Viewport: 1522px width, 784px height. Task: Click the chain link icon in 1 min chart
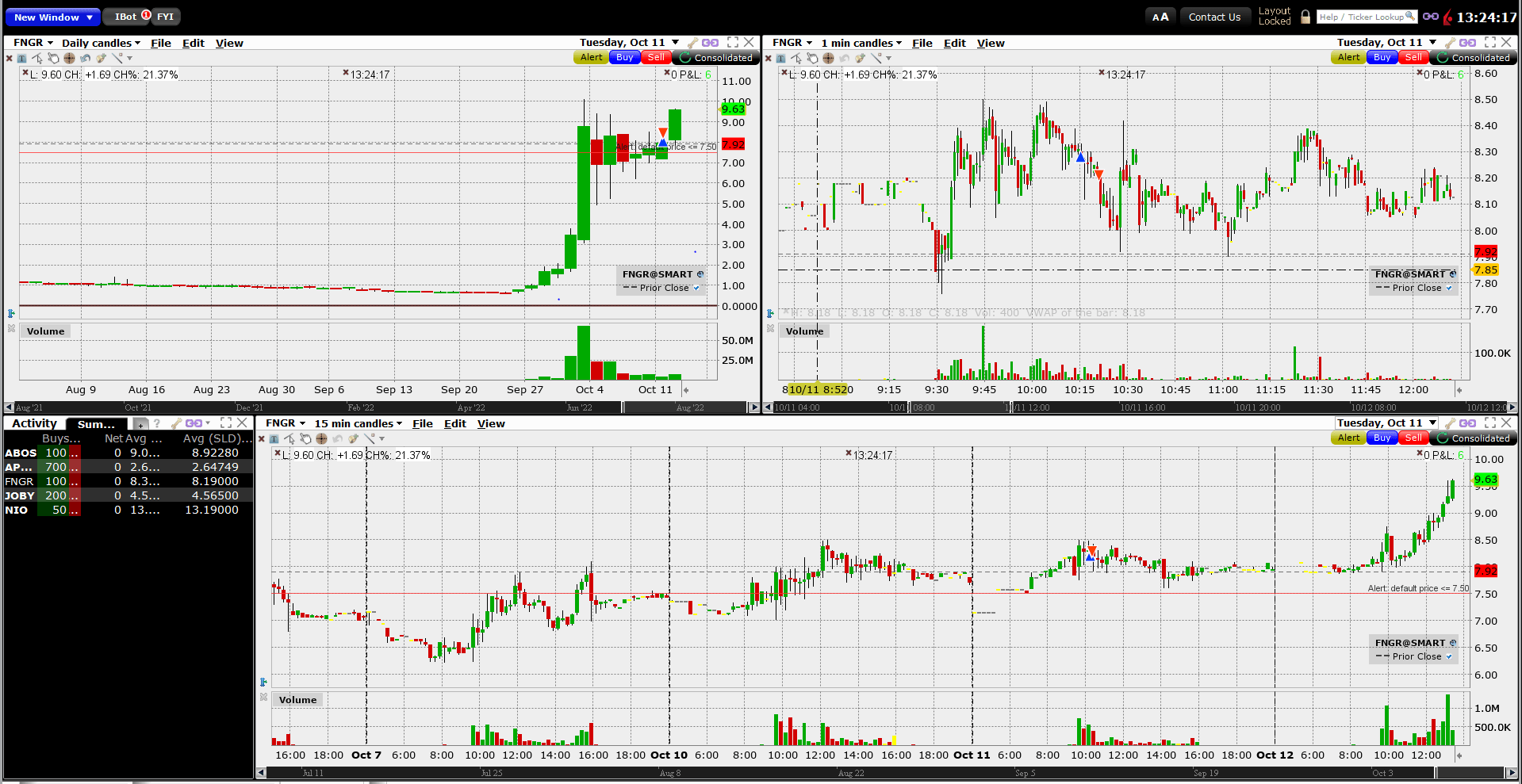[1468, 43]
